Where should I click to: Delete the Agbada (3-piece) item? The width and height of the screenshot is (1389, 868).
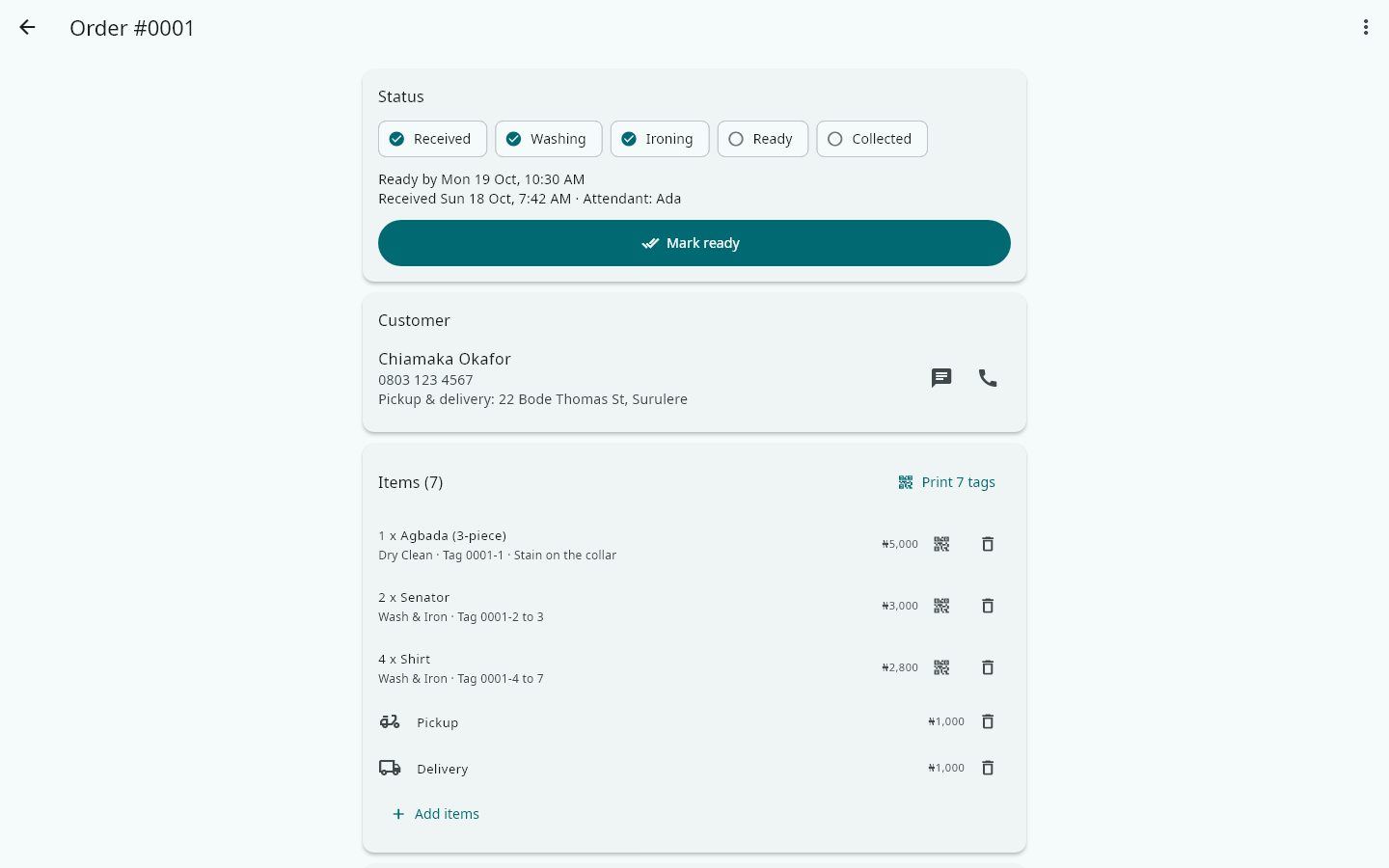[988, 544]
